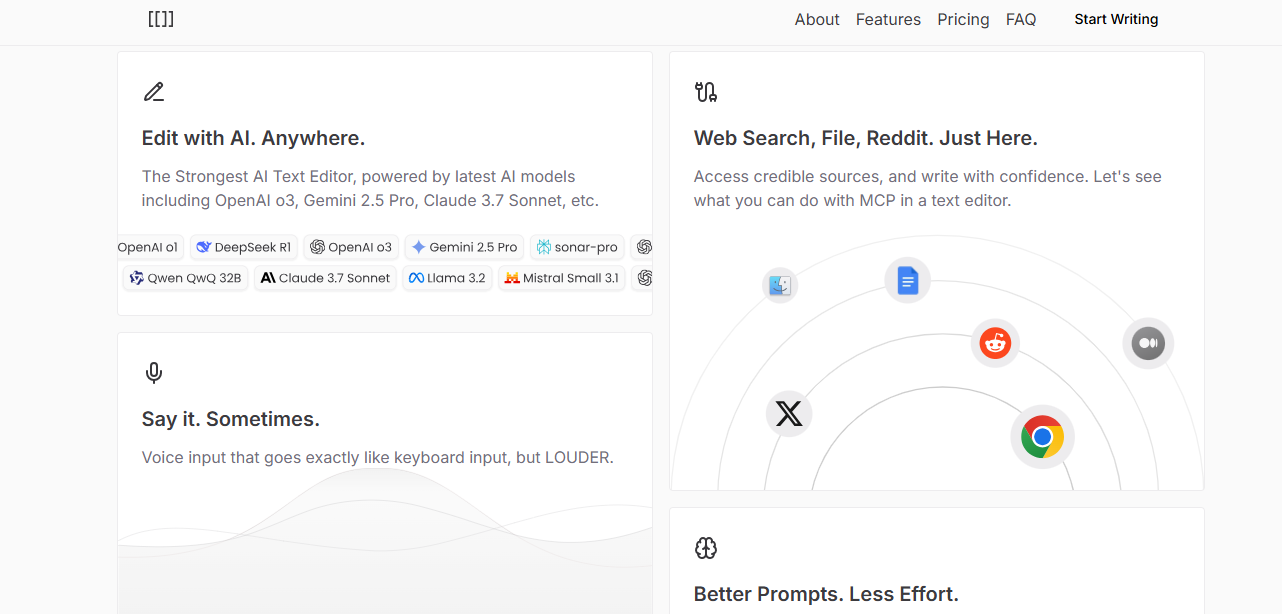Navigate to FAQ in the header
This screenshot has height=614, width=1282.
(x=1020, y=20)
